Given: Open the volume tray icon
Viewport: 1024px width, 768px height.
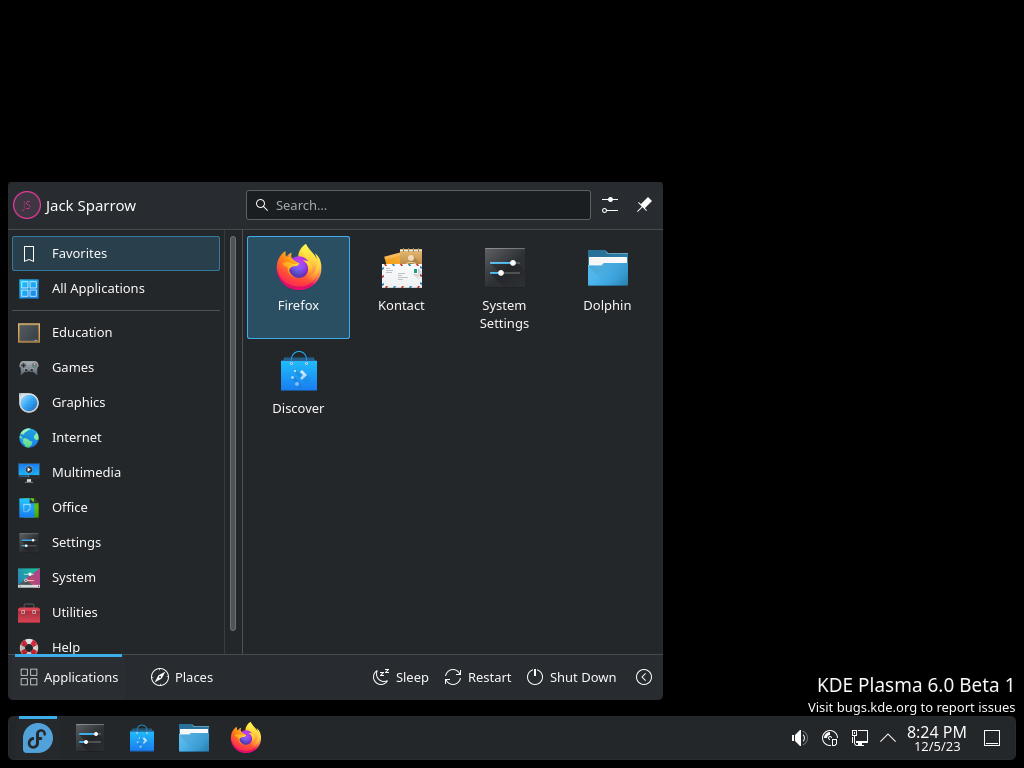Looking at the screenshot, I should (799, 739).
